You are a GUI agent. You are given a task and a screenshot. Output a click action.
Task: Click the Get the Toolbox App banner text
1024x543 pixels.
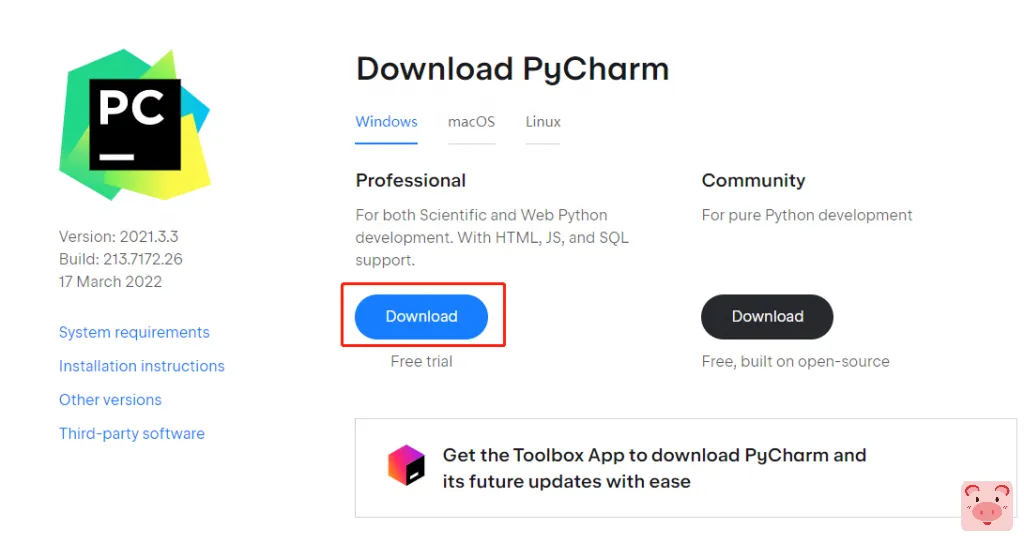click(x=654, y=468)
